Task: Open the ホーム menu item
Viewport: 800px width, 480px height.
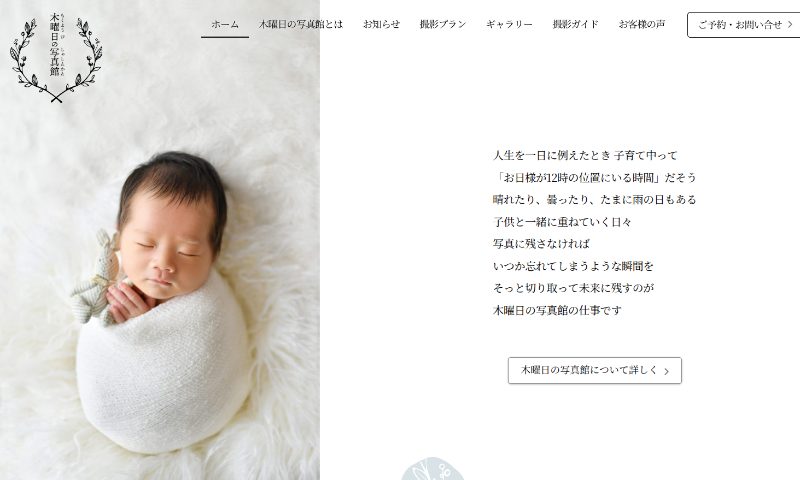Action: point(225,24)
